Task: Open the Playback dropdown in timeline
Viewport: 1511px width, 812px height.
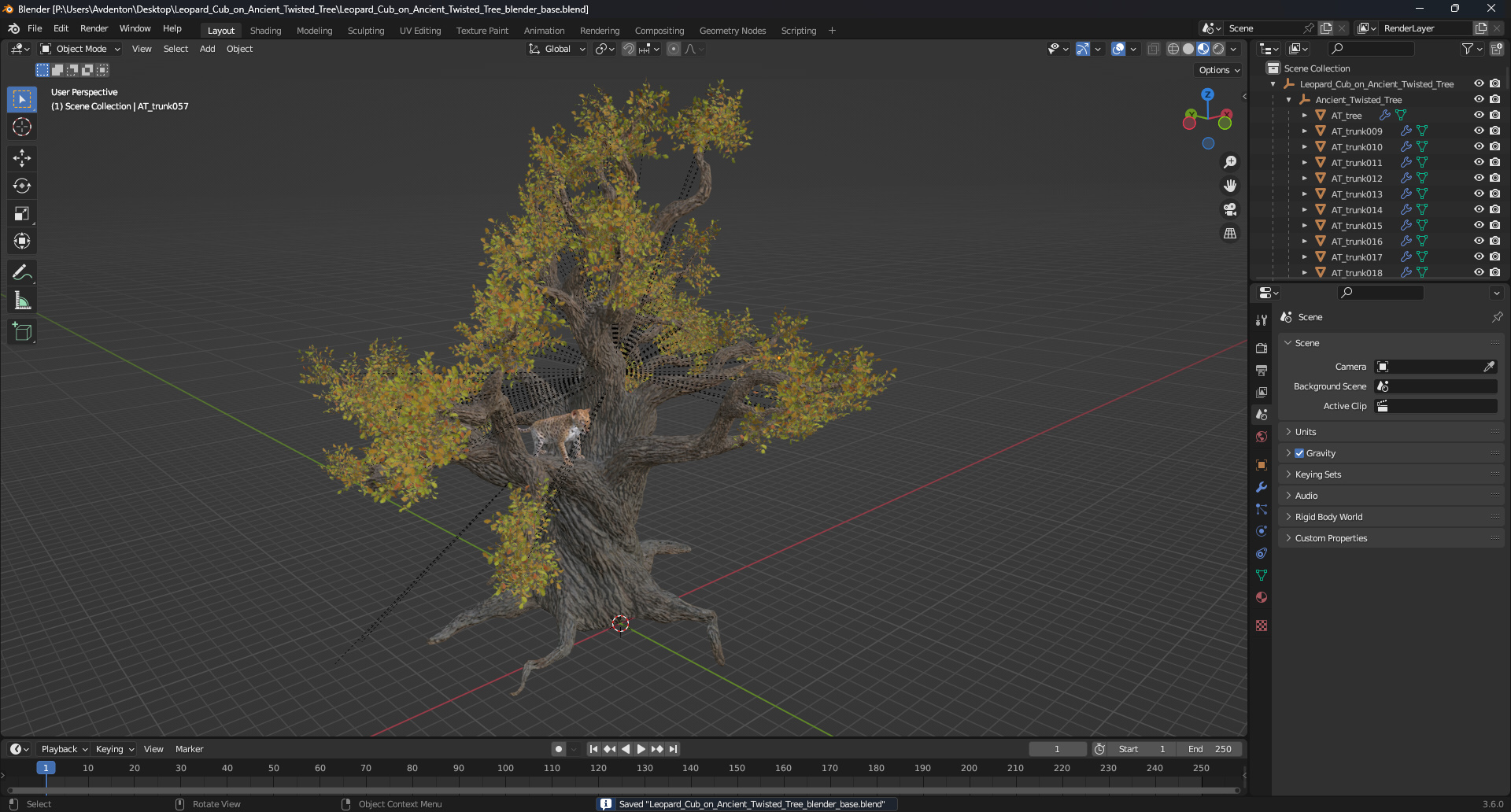Action: pos(64,749)
